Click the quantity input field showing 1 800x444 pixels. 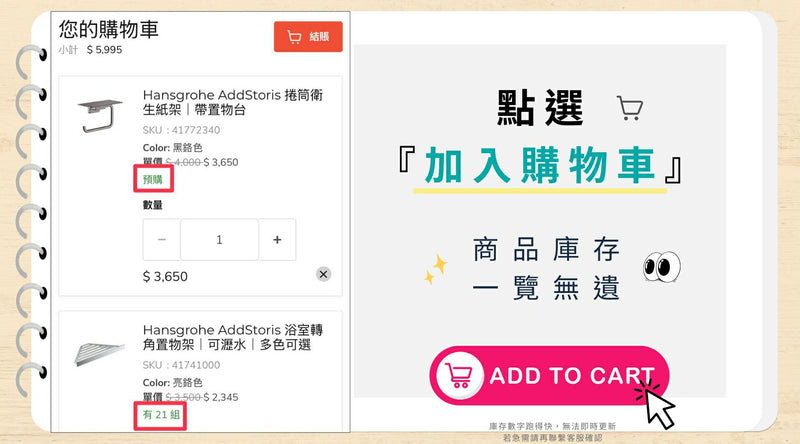pyautogui.click(x=219, y=239)
